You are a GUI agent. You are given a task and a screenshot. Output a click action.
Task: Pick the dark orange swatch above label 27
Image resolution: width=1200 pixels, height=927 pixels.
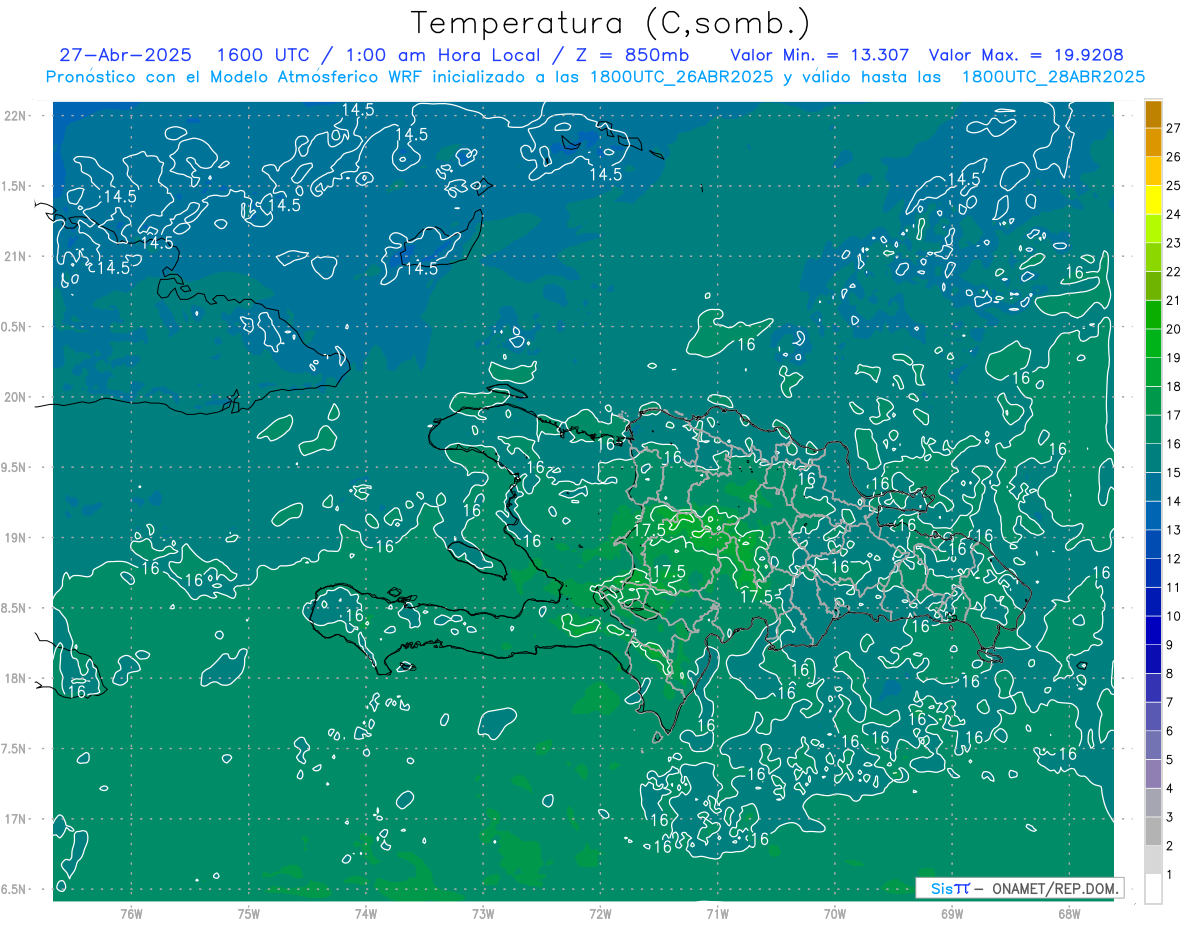point(1154,114)
